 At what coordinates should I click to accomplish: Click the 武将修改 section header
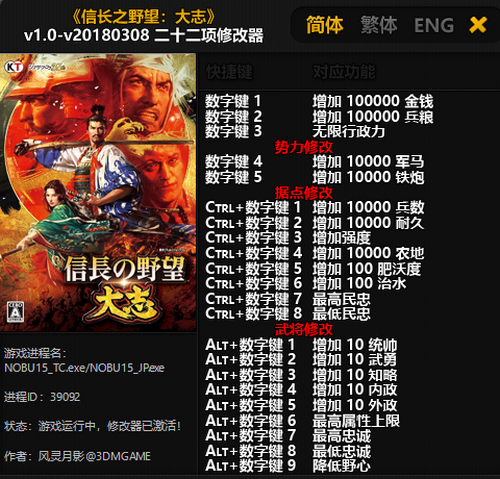point(304,329)
